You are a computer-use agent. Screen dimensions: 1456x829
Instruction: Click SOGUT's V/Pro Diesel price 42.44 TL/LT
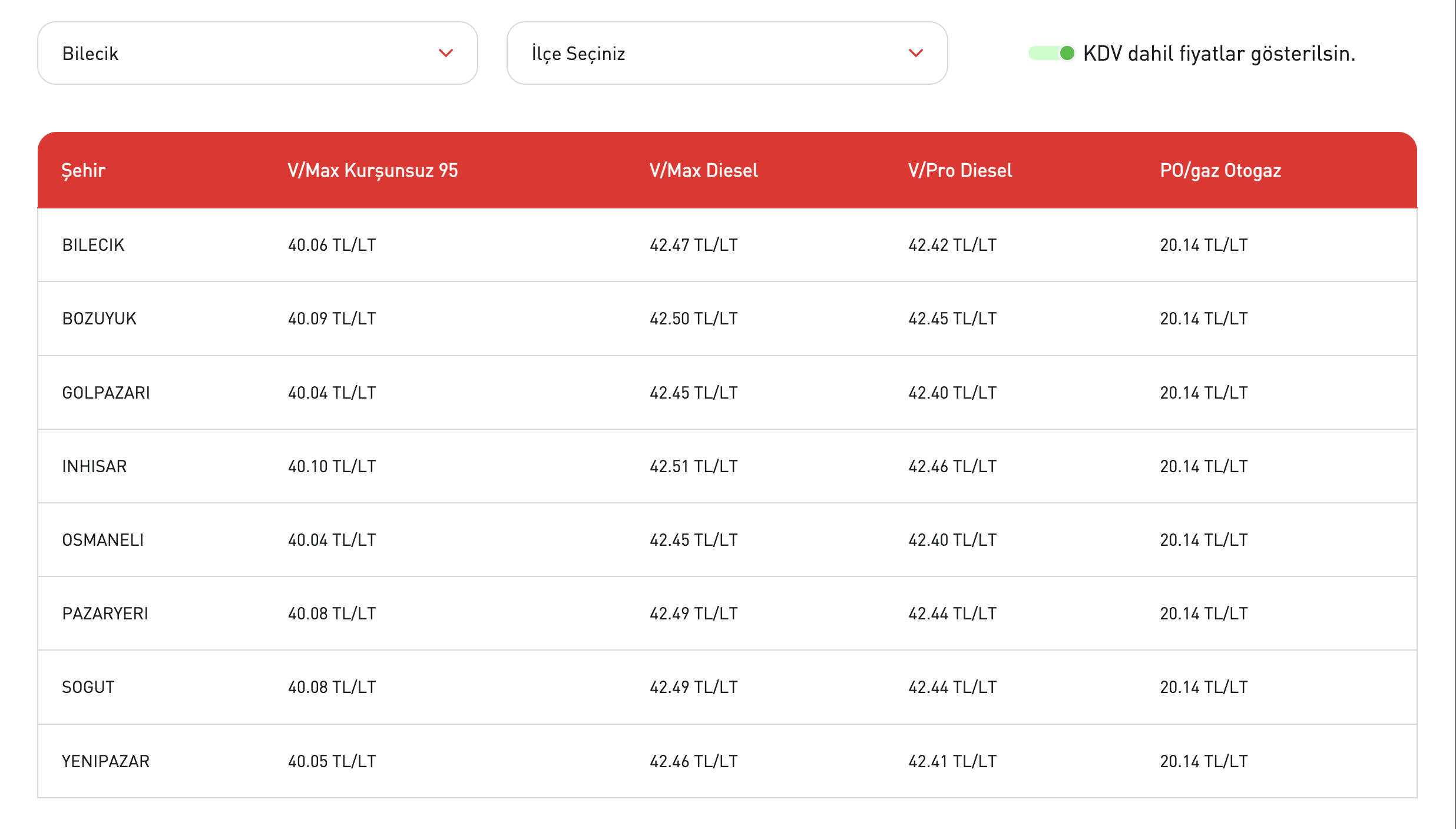952,687
